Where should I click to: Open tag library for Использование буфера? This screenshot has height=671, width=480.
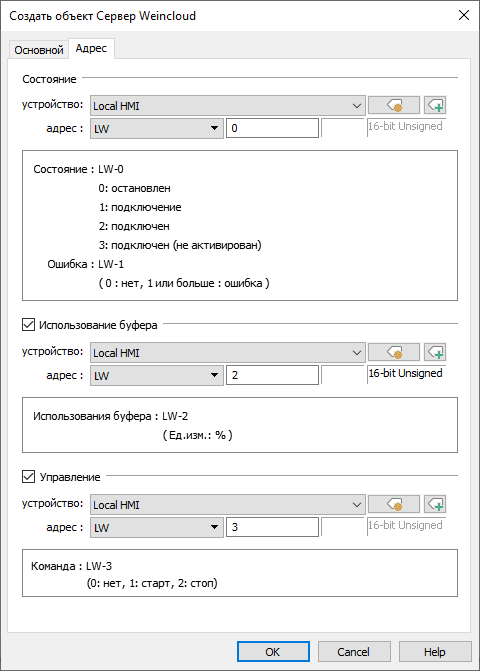point(394,352)
